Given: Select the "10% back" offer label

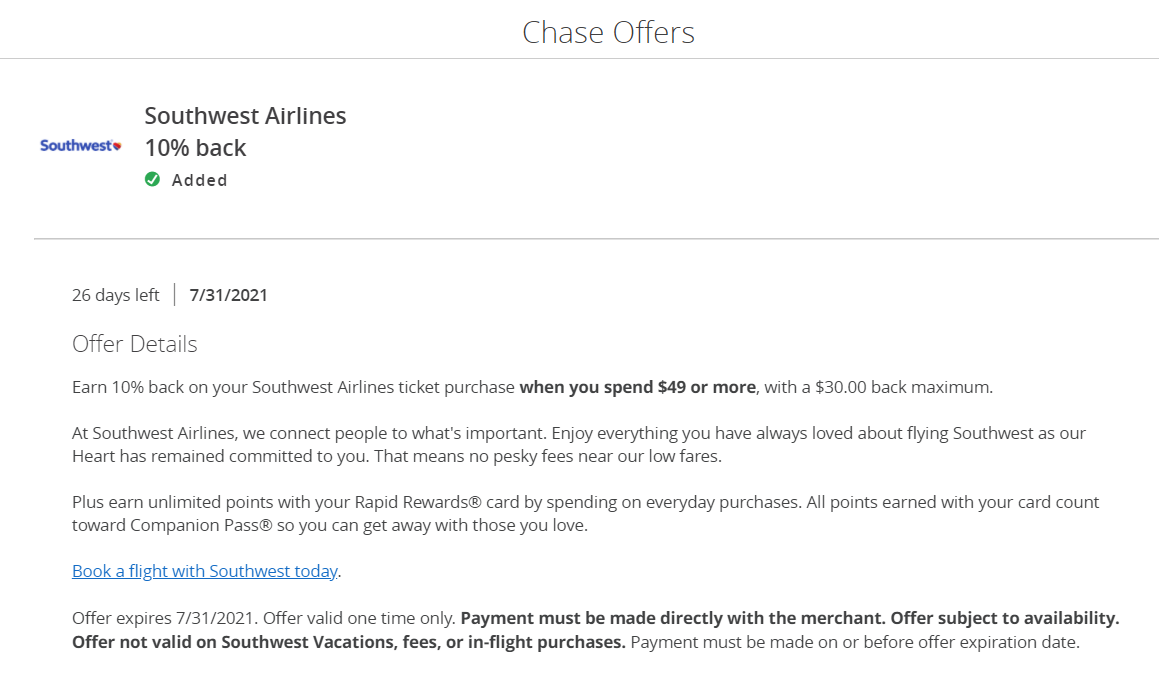Looking at the screenshot, I should tap(196, 147).
